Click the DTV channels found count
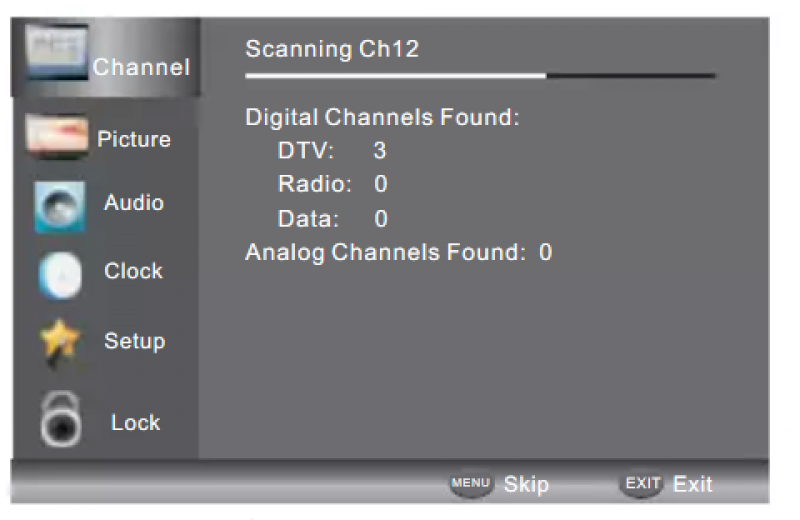The width and height of the screenshot is (800, 520). [x=380, y=151]
